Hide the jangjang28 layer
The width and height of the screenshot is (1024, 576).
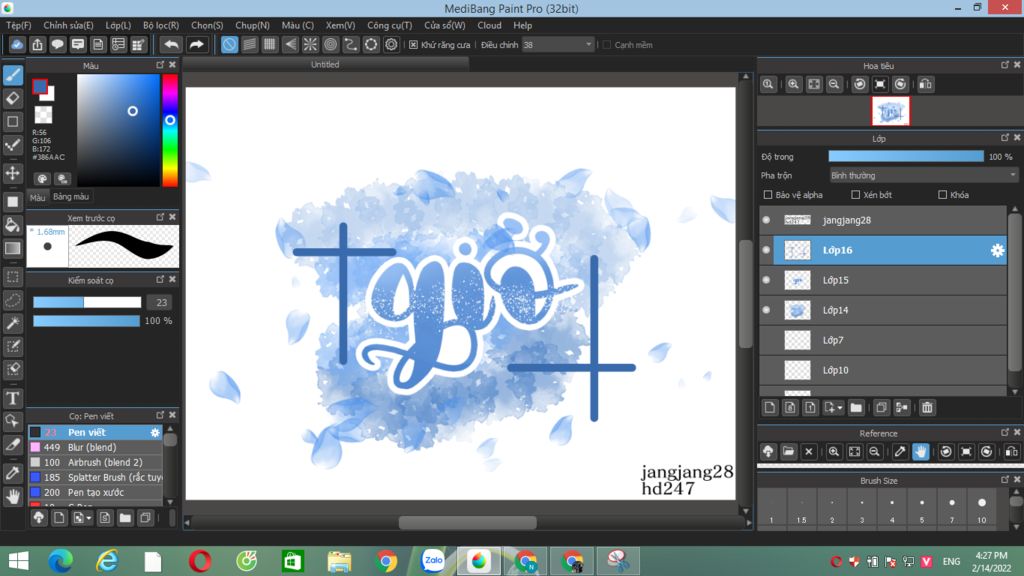point(766,220)
